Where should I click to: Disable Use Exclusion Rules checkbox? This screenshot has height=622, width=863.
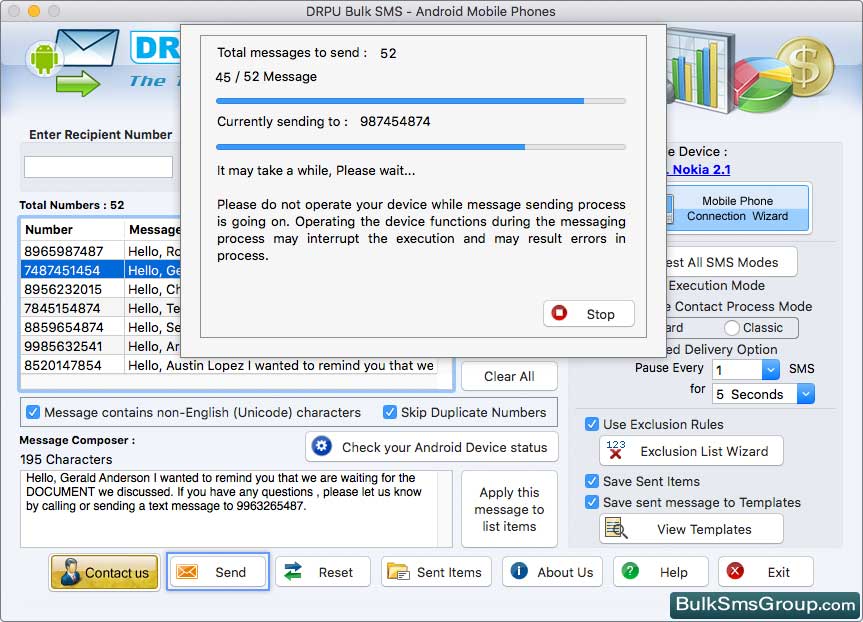(x=592, y=424)
